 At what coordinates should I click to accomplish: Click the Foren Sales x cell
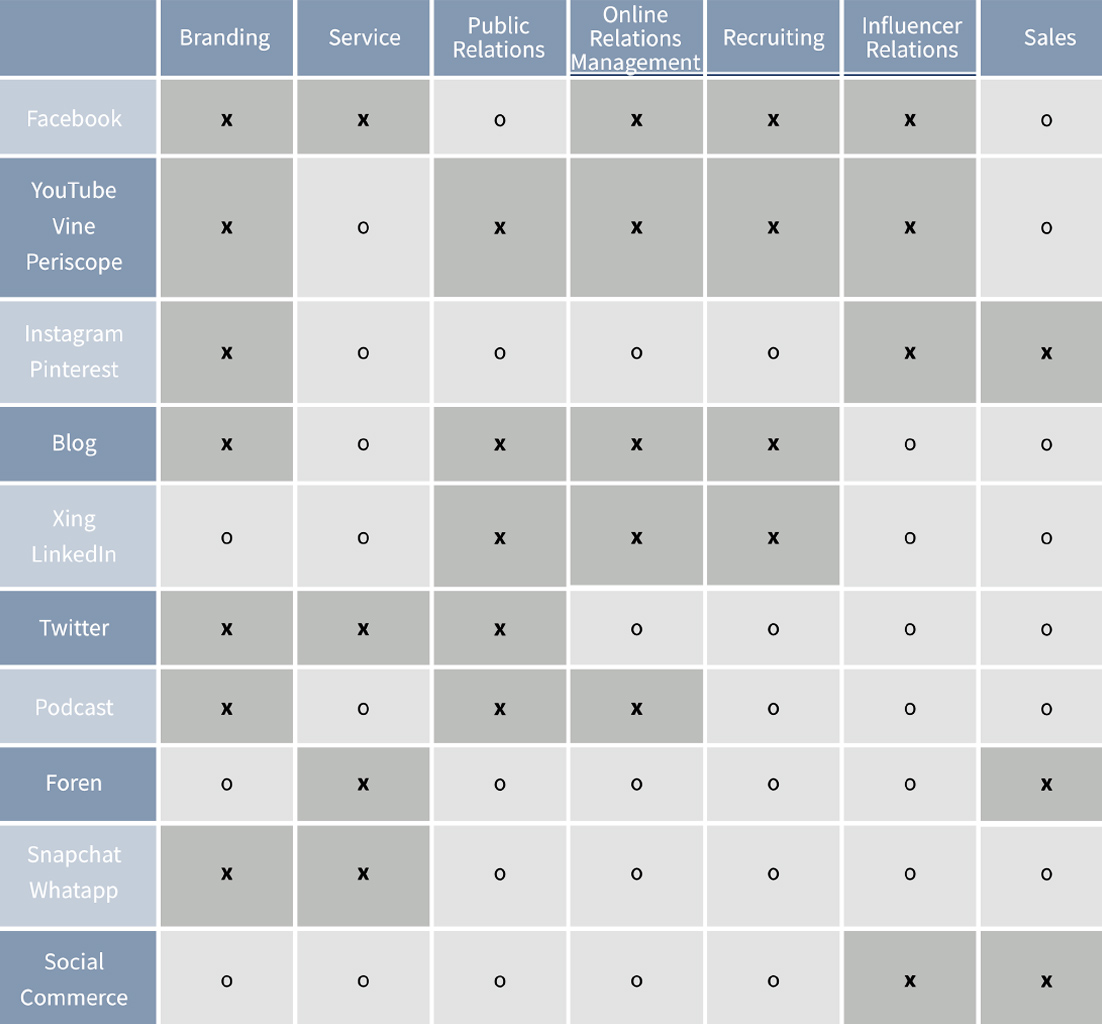tap(1046, 784)
